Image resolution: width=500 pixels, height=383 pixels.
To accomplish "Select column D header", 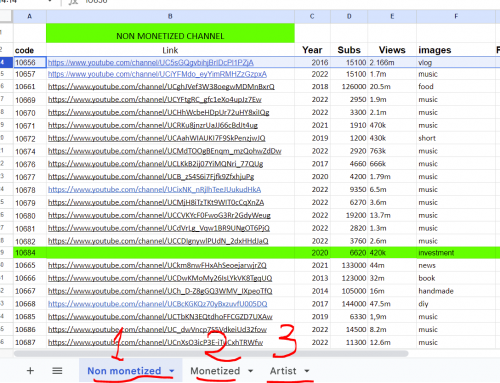I will 349,16.
